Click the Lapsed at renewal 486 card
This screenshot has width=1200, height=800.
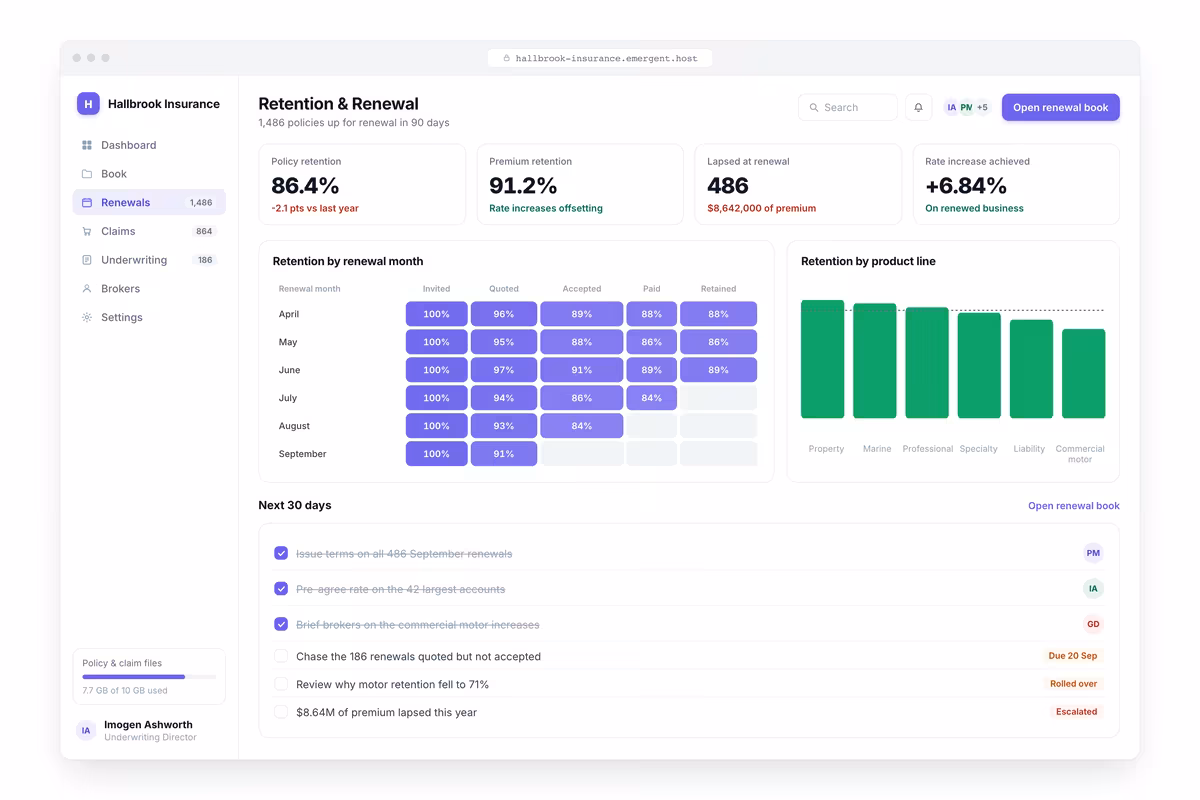798,184
